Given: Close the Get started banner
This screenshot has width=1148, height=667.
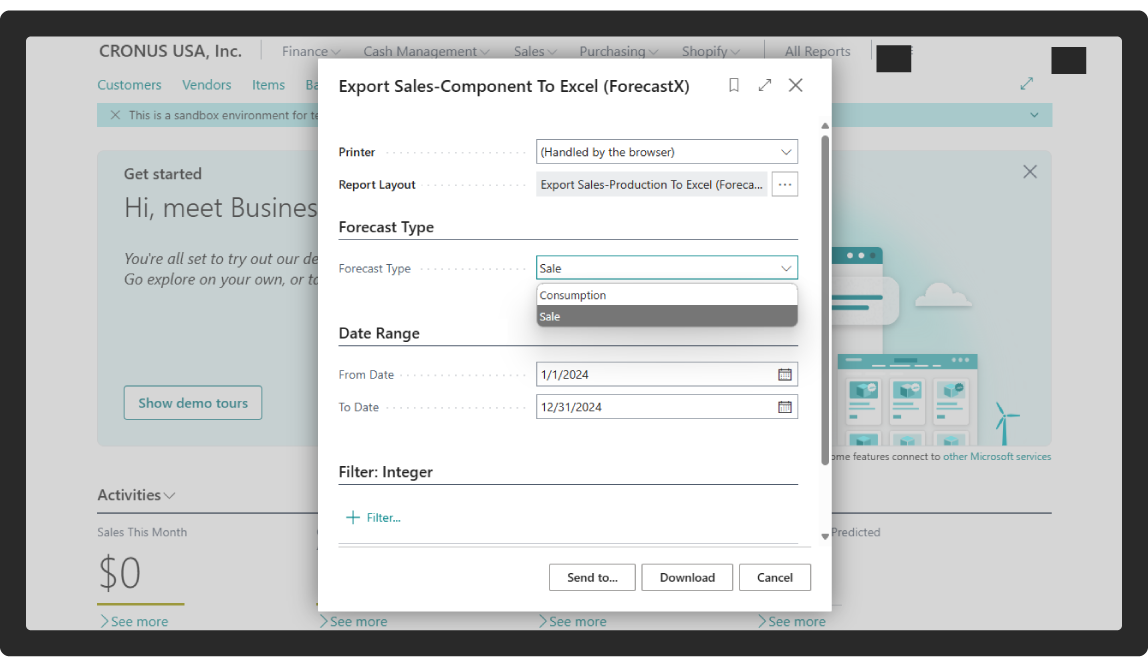Looking at the screenshot, I should point(1029,172).
